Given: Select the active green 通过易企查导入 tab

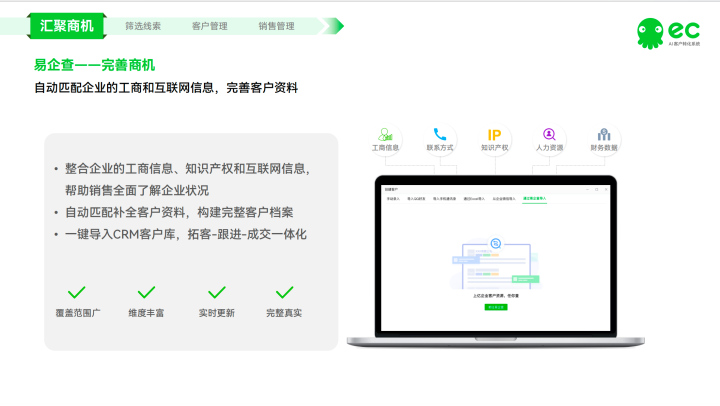Looking at the screenshot, I should click(x=534, y=199).
